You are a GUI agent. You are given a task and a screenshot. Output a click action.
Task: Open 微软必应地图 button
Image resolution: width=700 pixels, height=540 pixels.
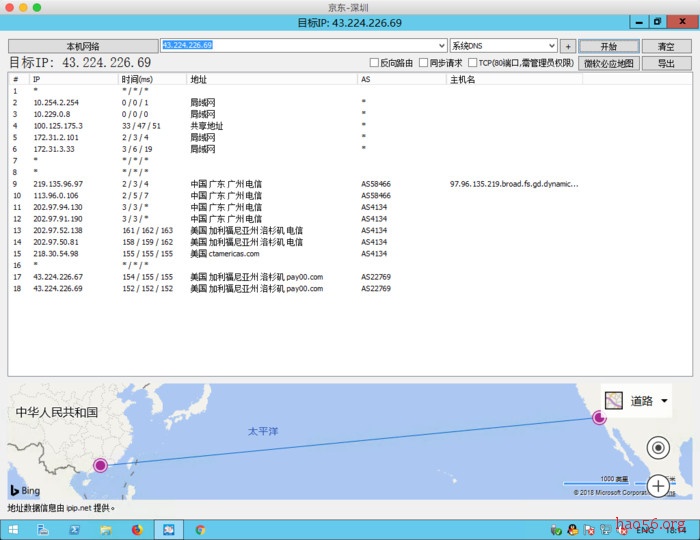[609, 63]
